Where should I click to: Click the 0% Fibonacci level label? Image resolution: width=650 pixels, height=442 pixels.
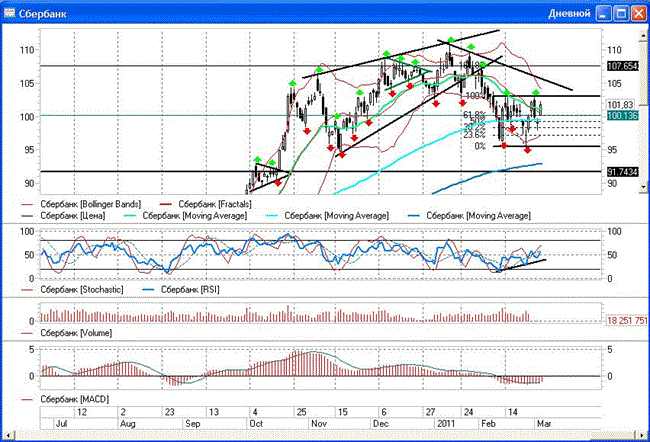[x=480, y=146]
